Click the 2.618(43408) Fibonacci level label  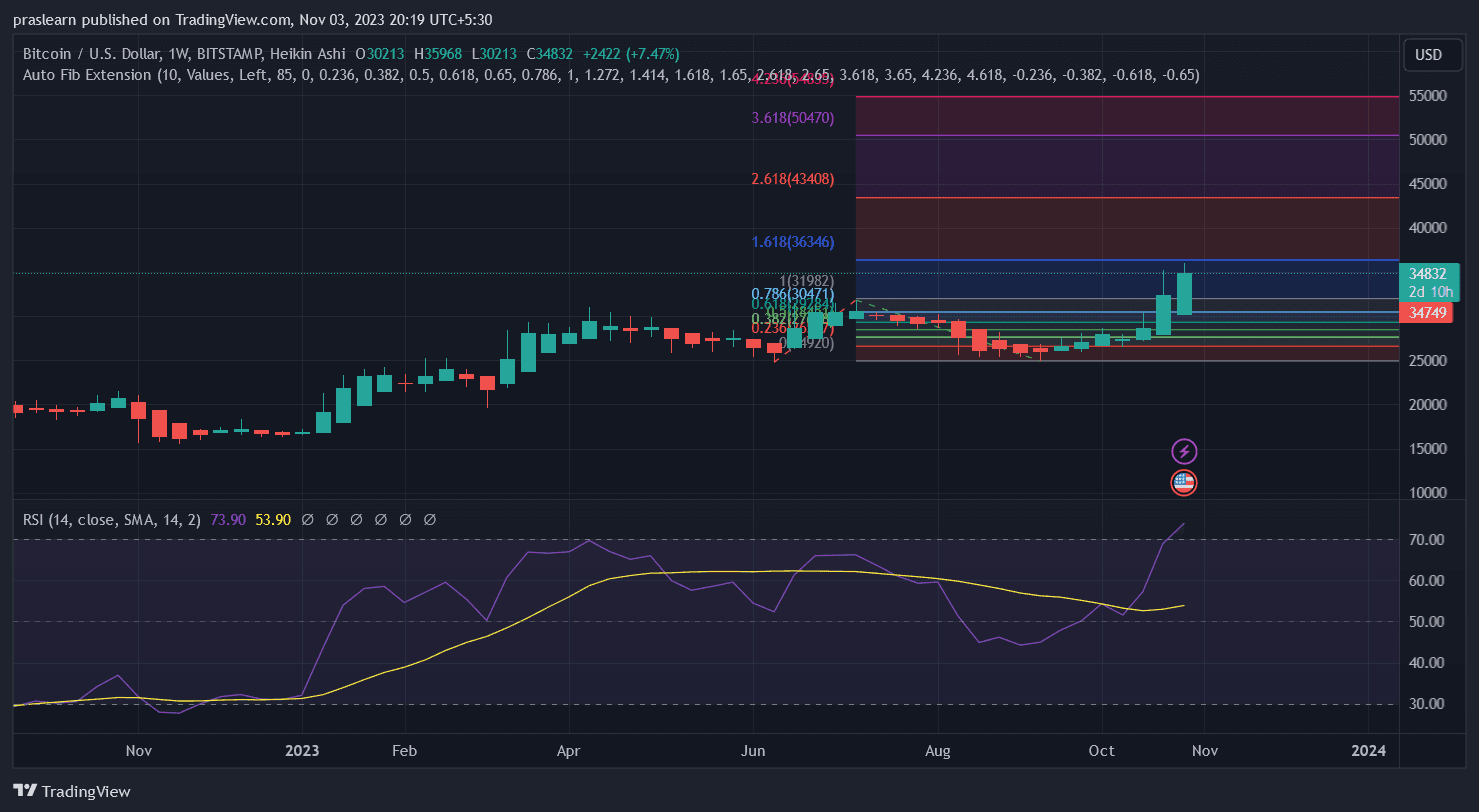click(792, 179)
